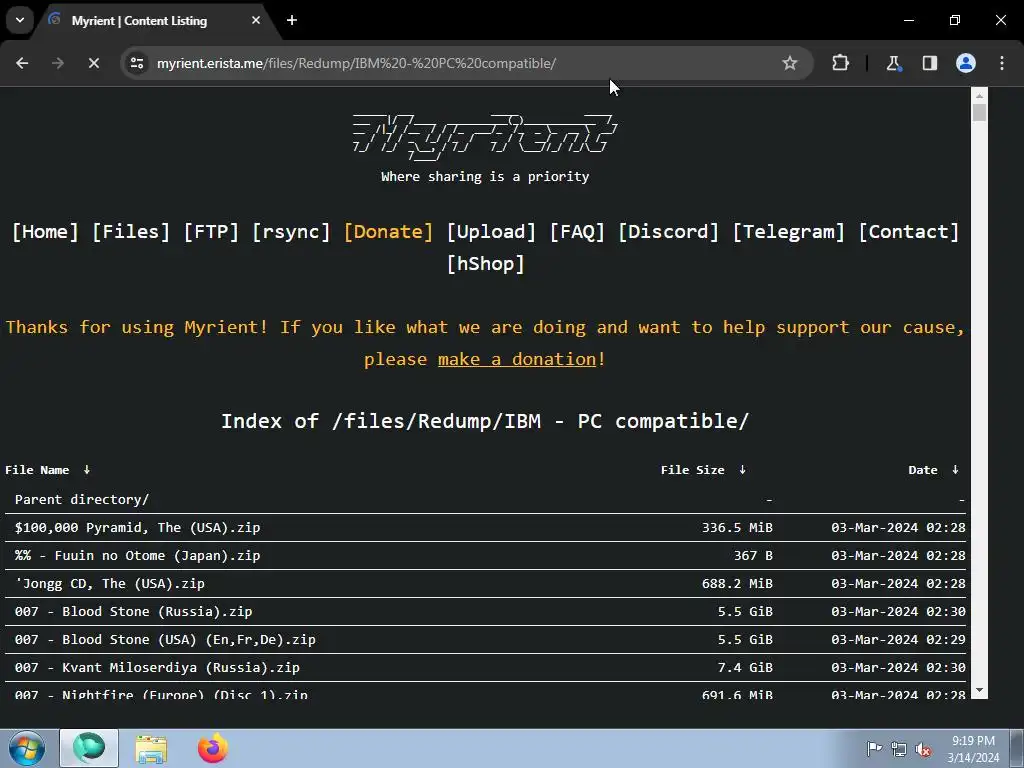Open the profile avatar menu
This screenshot has height=768, width=1024.
click(966, 63)
